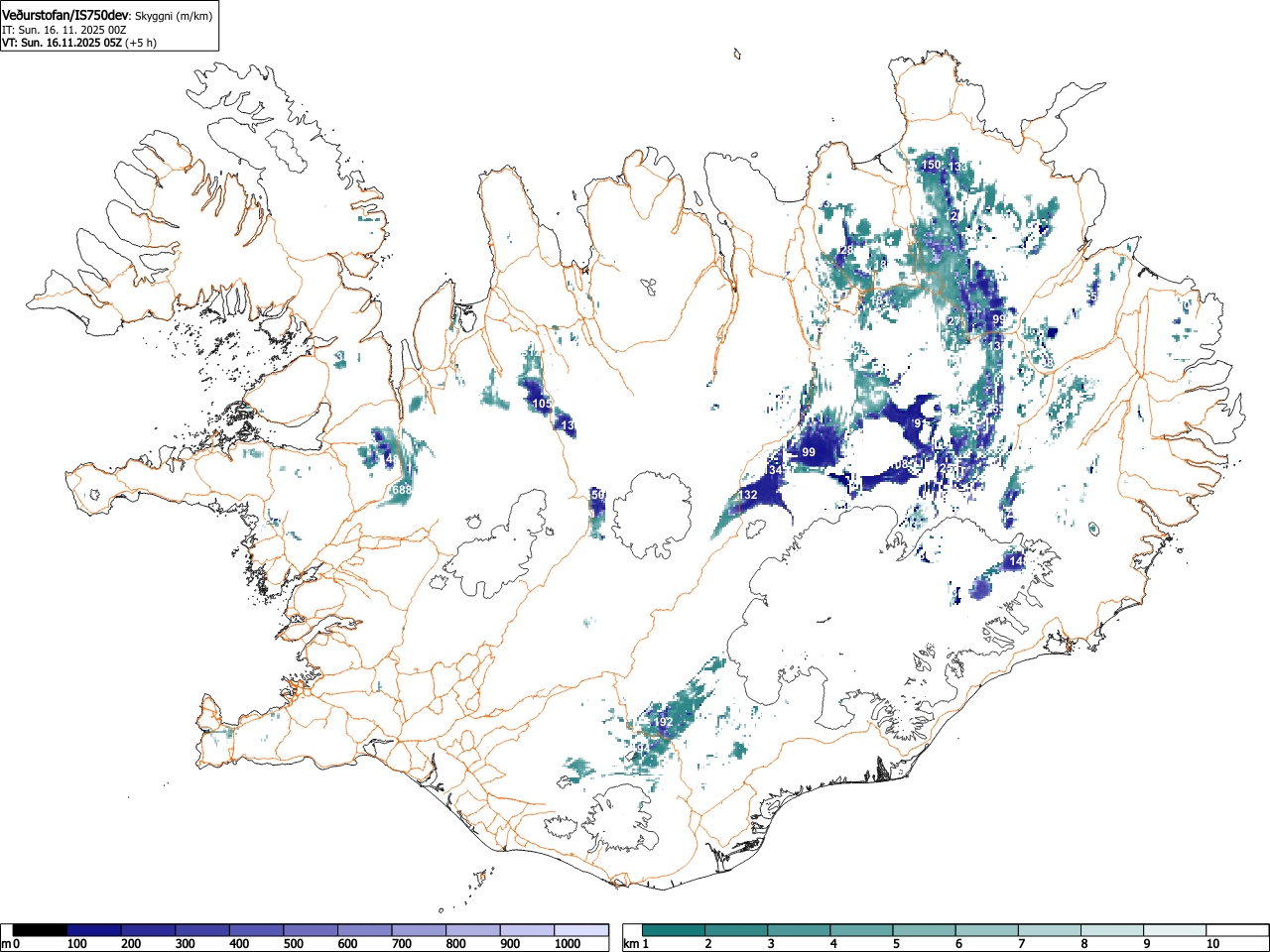Click the "VT: Sun. 16.11.2025 05Z (+5 h)" line

click(x=78, y=43)
